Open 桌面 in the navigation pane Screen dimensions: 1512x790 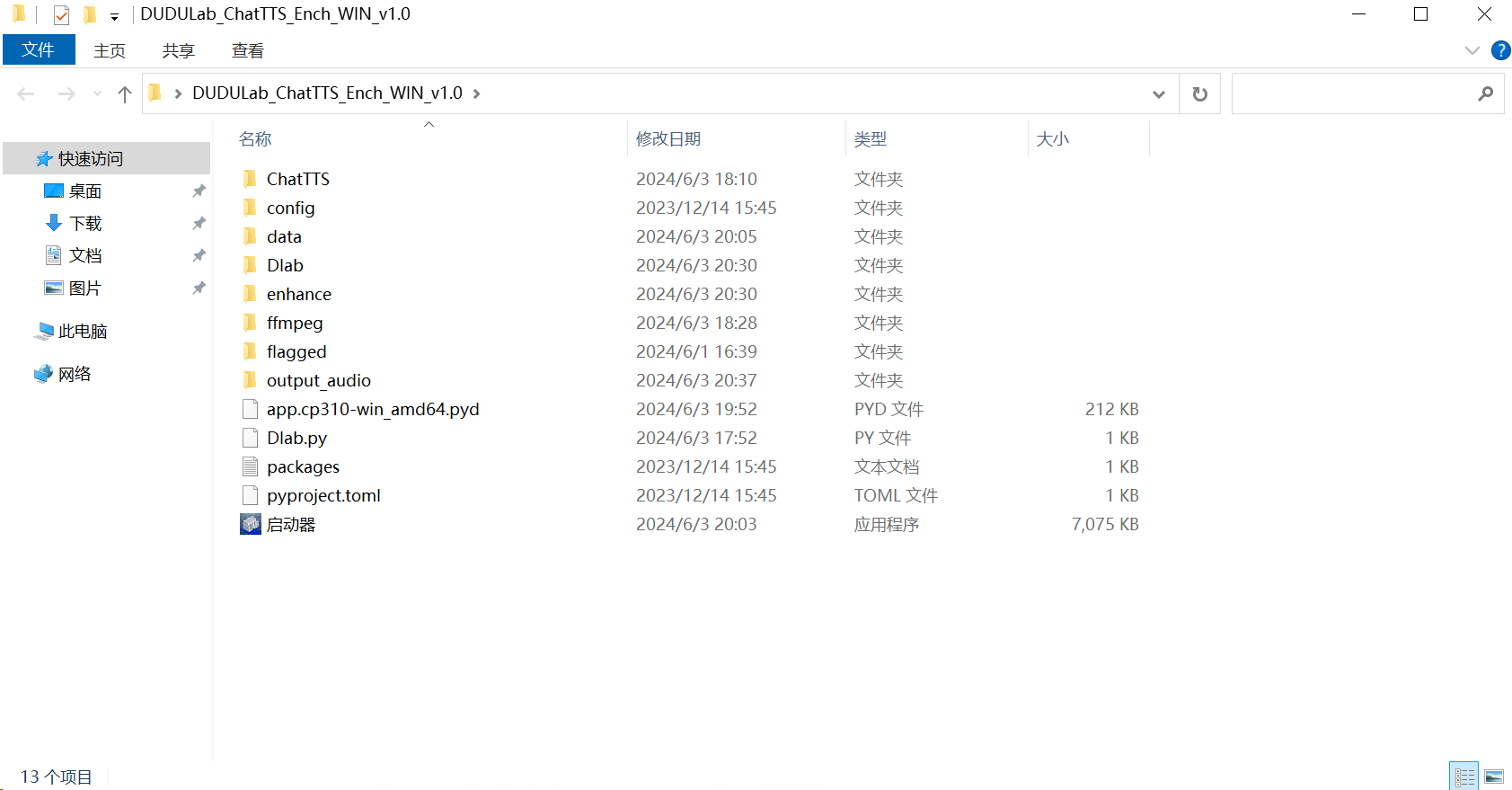85,191
